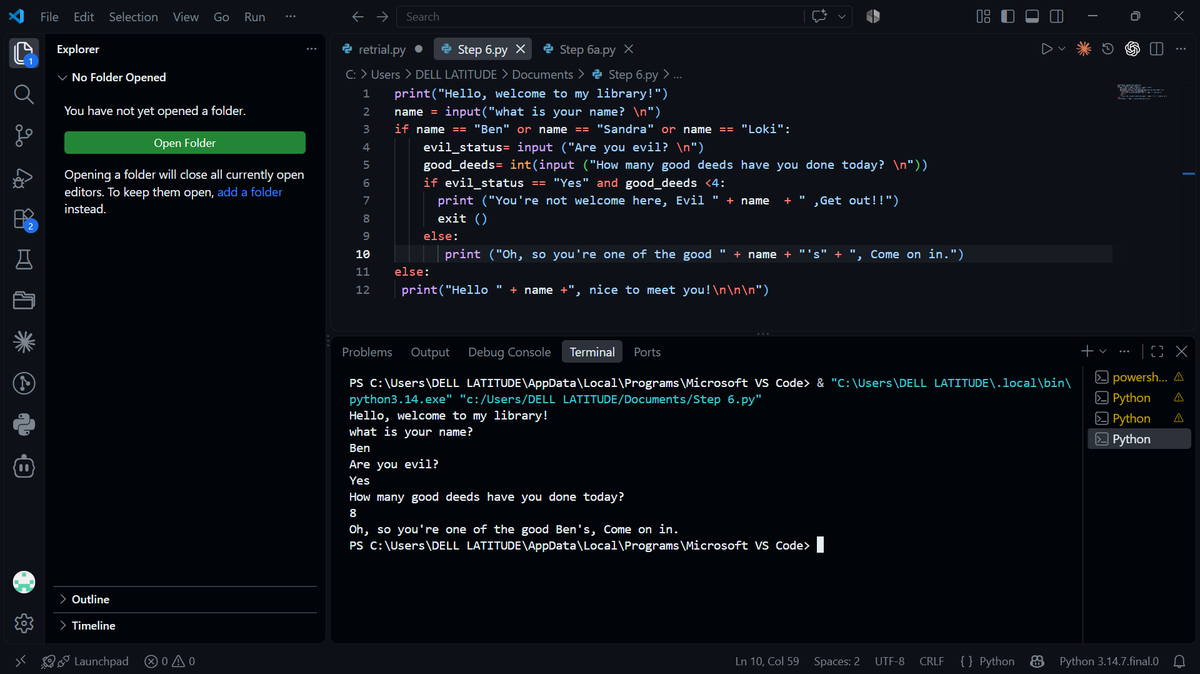Open the Selection menu
Image resolution: width=1200 pixels, height=674 pixels.
[x=133, y=17]
